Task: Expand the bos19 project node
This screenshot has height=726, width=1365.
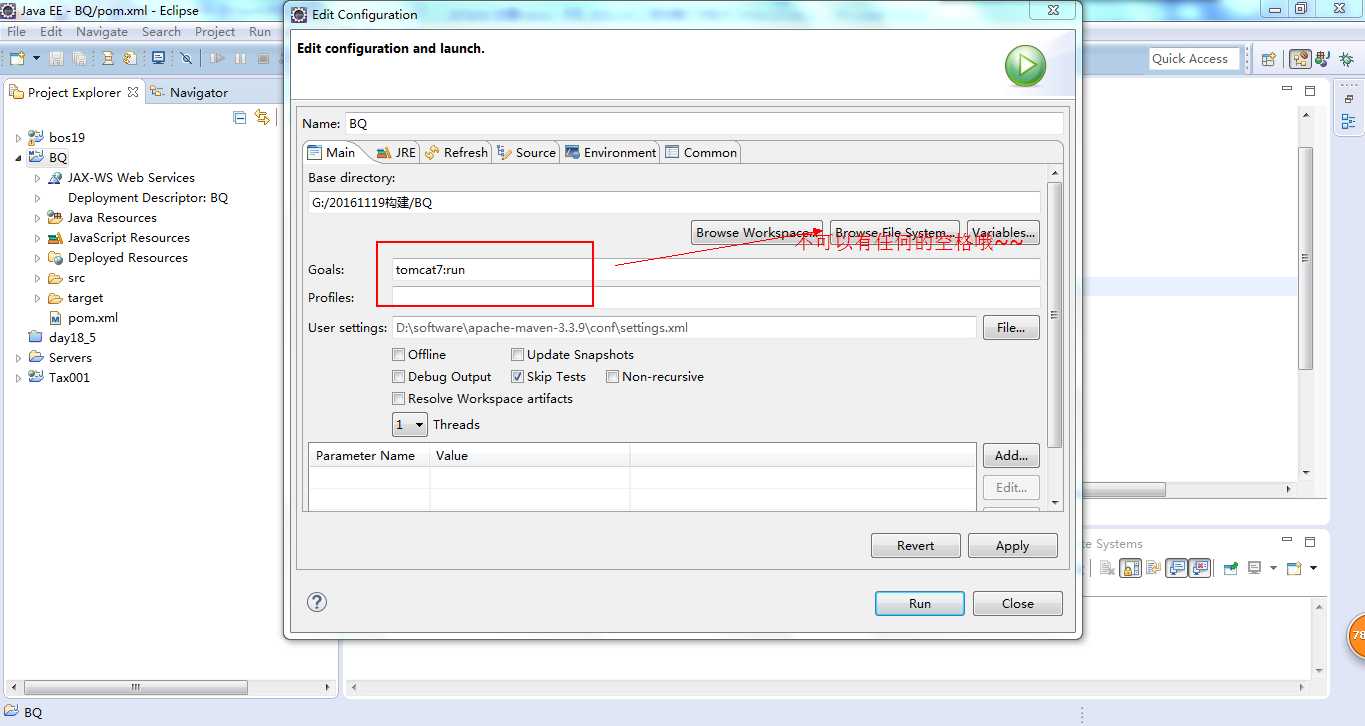Action: (18, 137)
